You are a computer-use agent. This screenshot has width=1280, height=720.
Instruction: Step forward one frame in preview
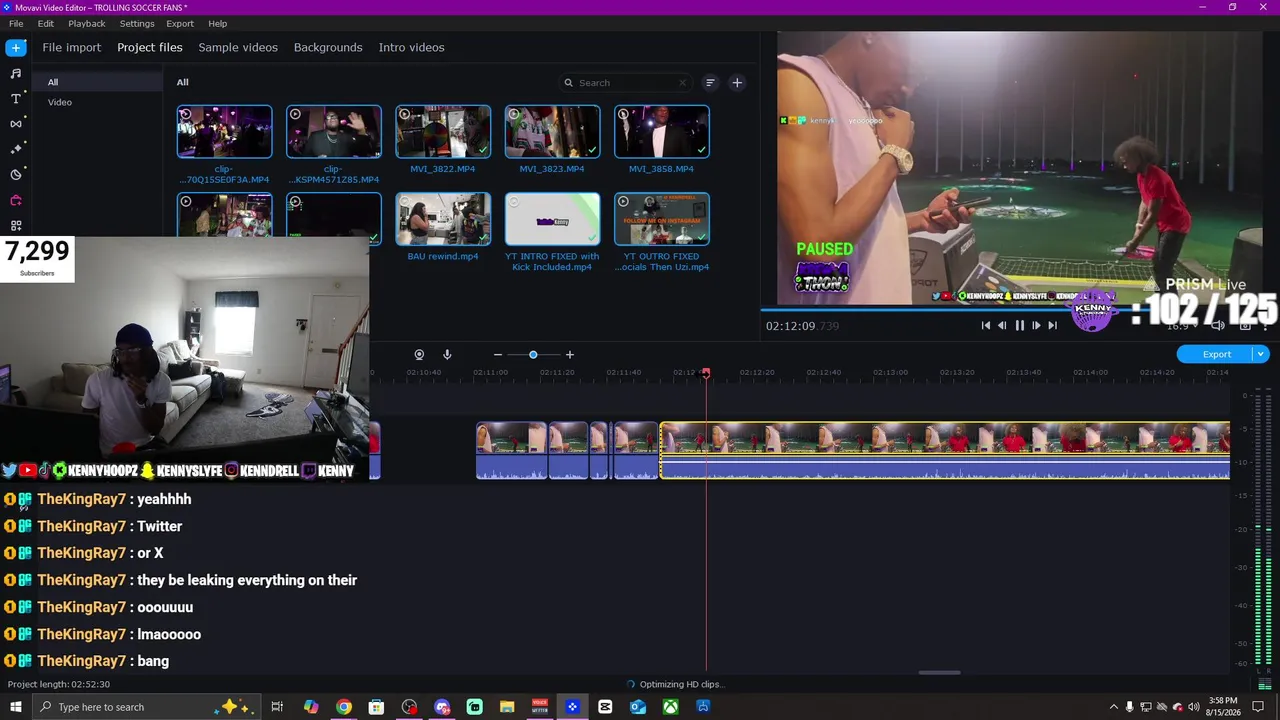pyautogui.click(x=1036, y=325)
